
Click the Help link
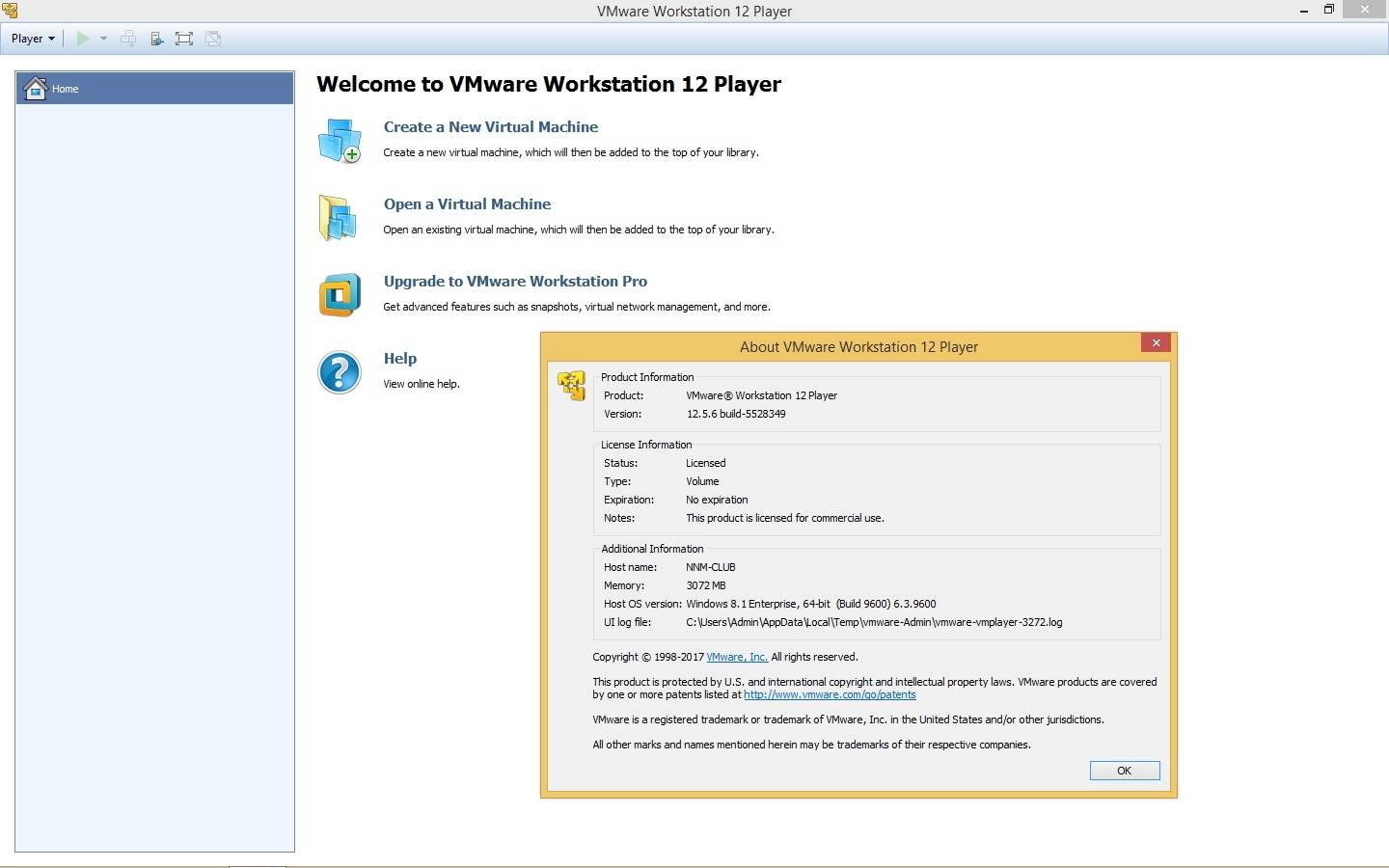[399, 358]
